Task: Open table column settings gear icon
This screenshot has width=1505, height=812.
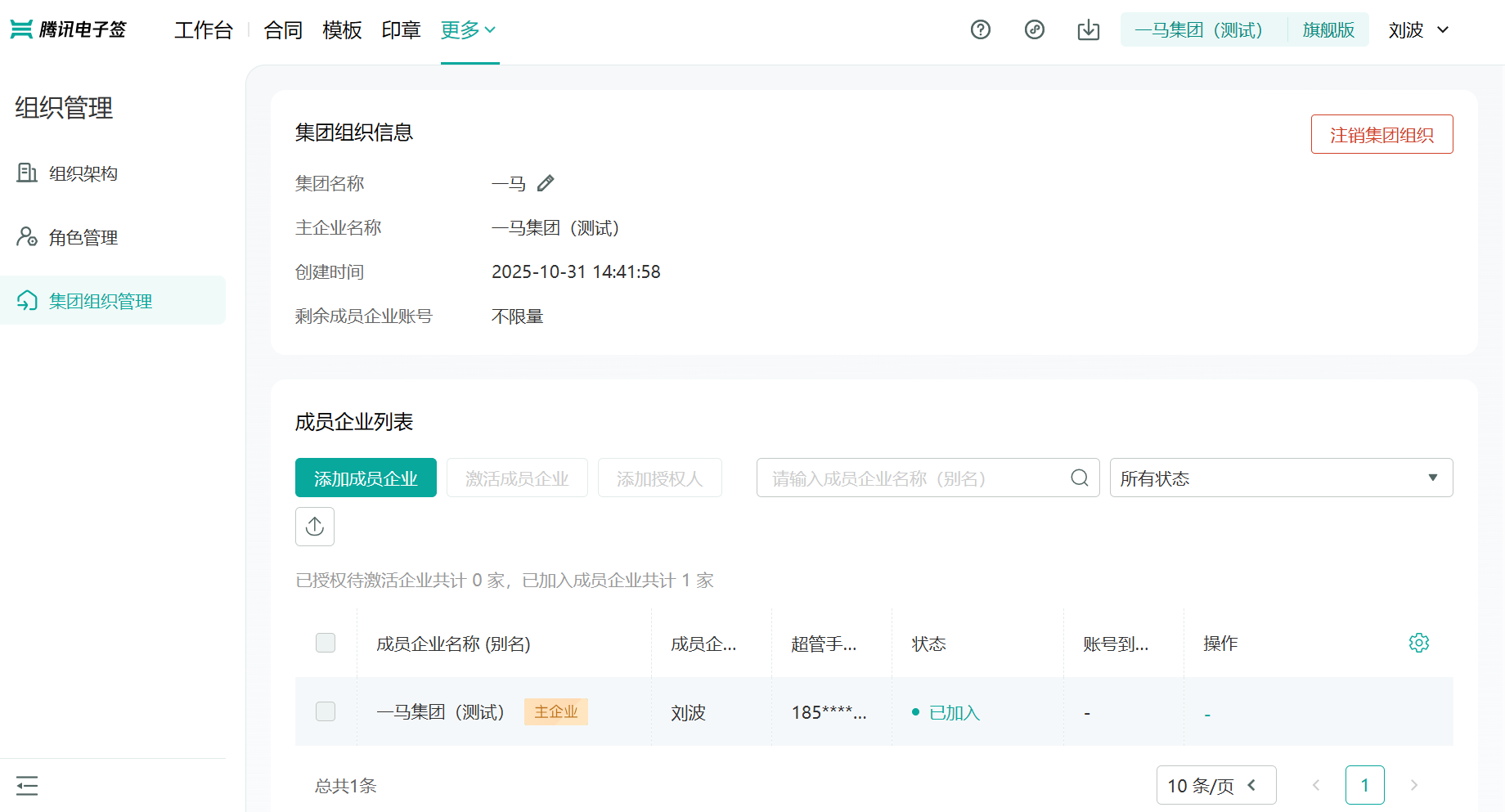Action: 1418,643
